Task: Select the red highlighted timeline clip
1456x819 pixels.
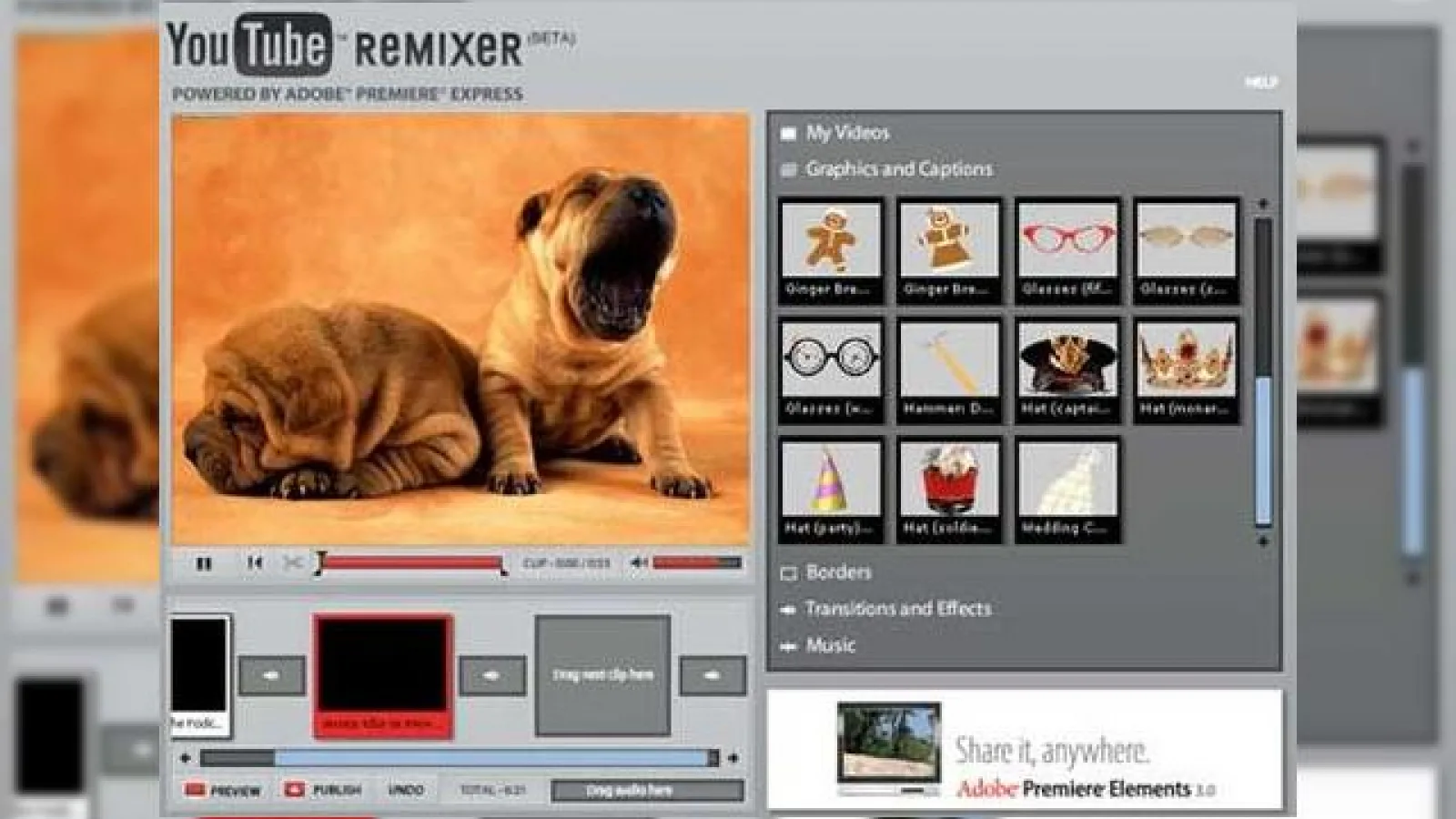Action: click(383, 675)
